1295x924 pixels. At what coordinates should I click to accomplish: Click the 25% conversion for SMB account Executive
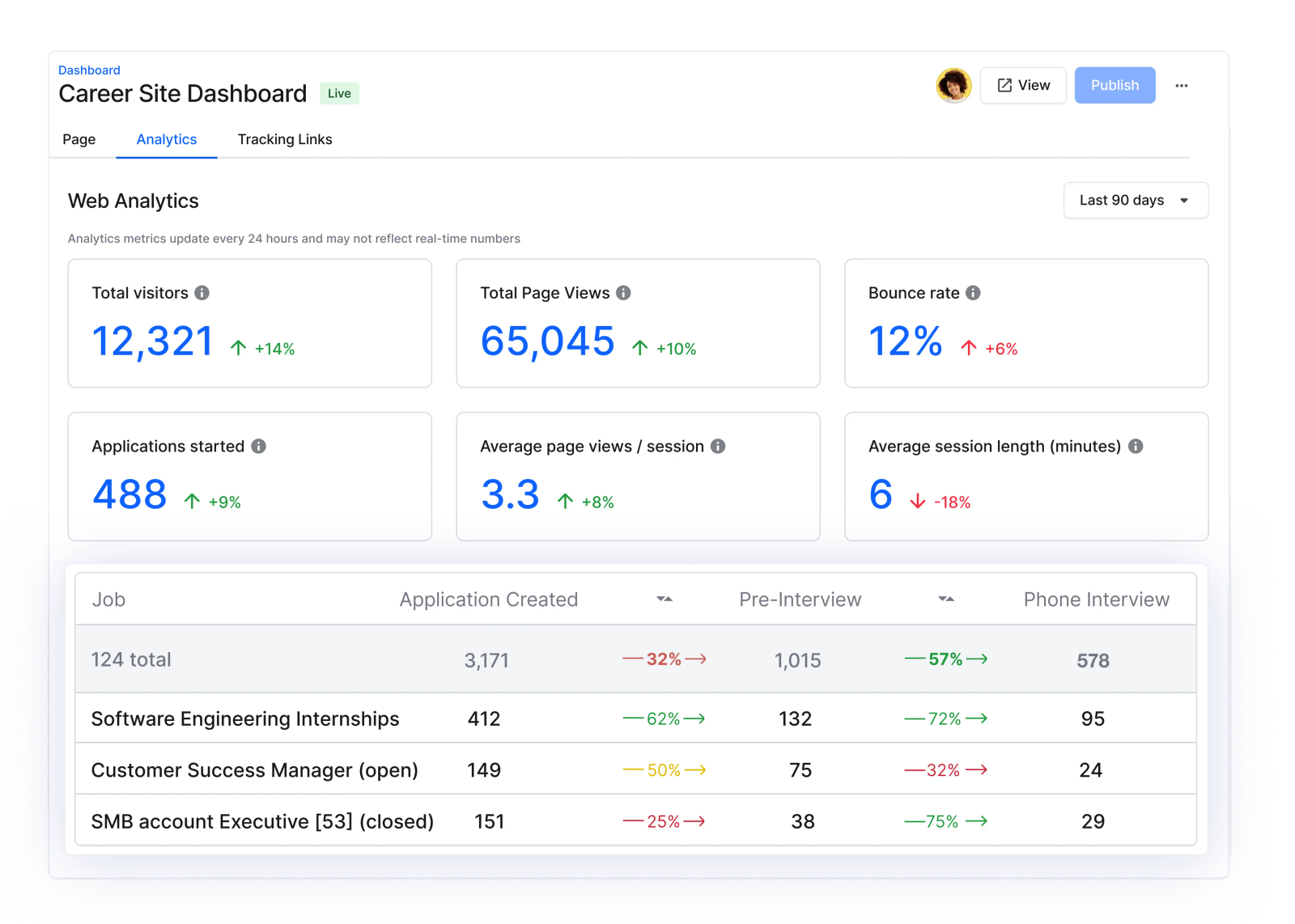[664, 821]
